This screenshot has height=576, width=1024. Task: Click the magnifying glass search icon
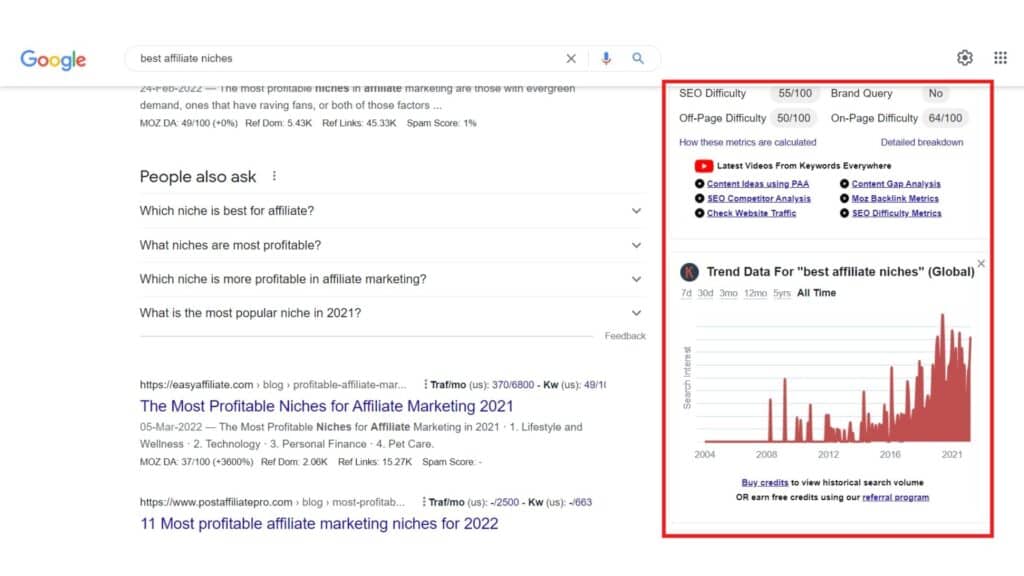[638, 59]
